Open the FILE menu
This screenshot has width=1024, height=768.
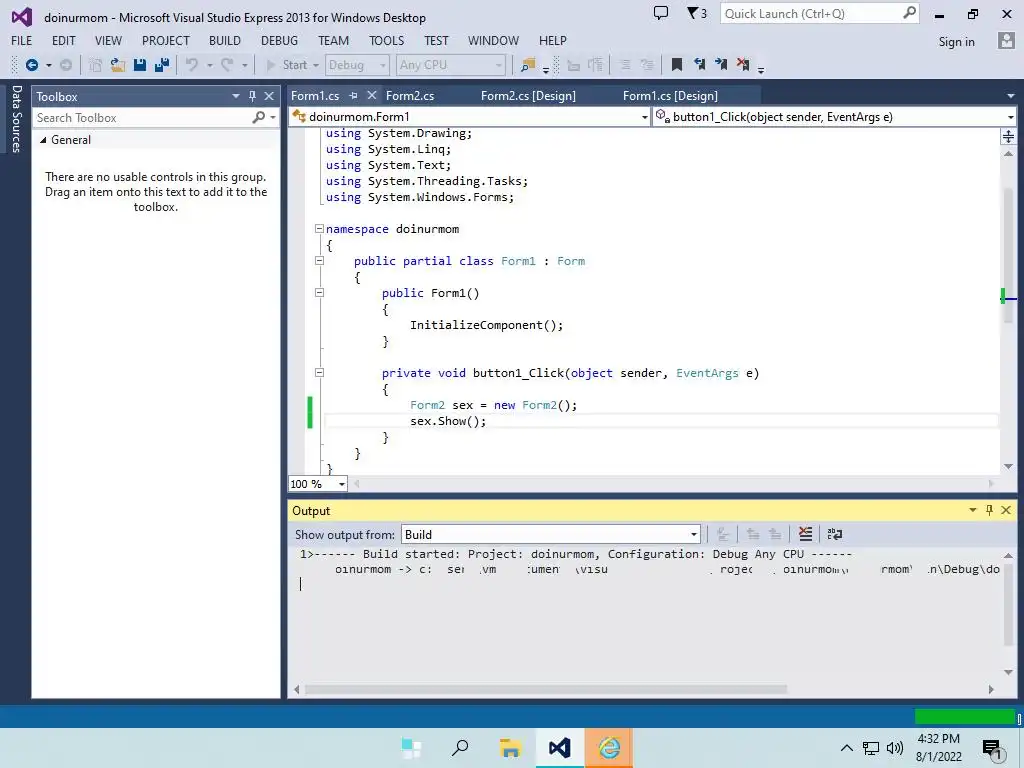22,40
